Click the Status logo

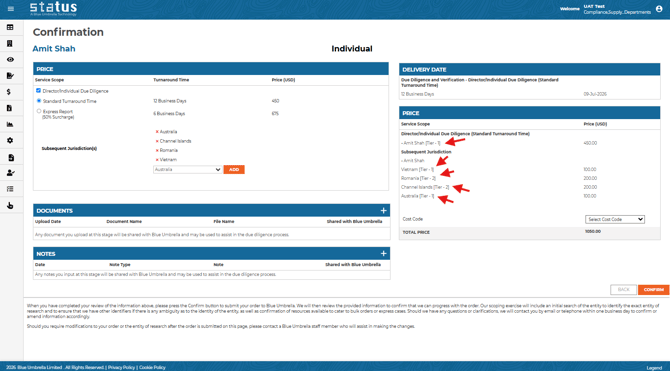(53, 9)
